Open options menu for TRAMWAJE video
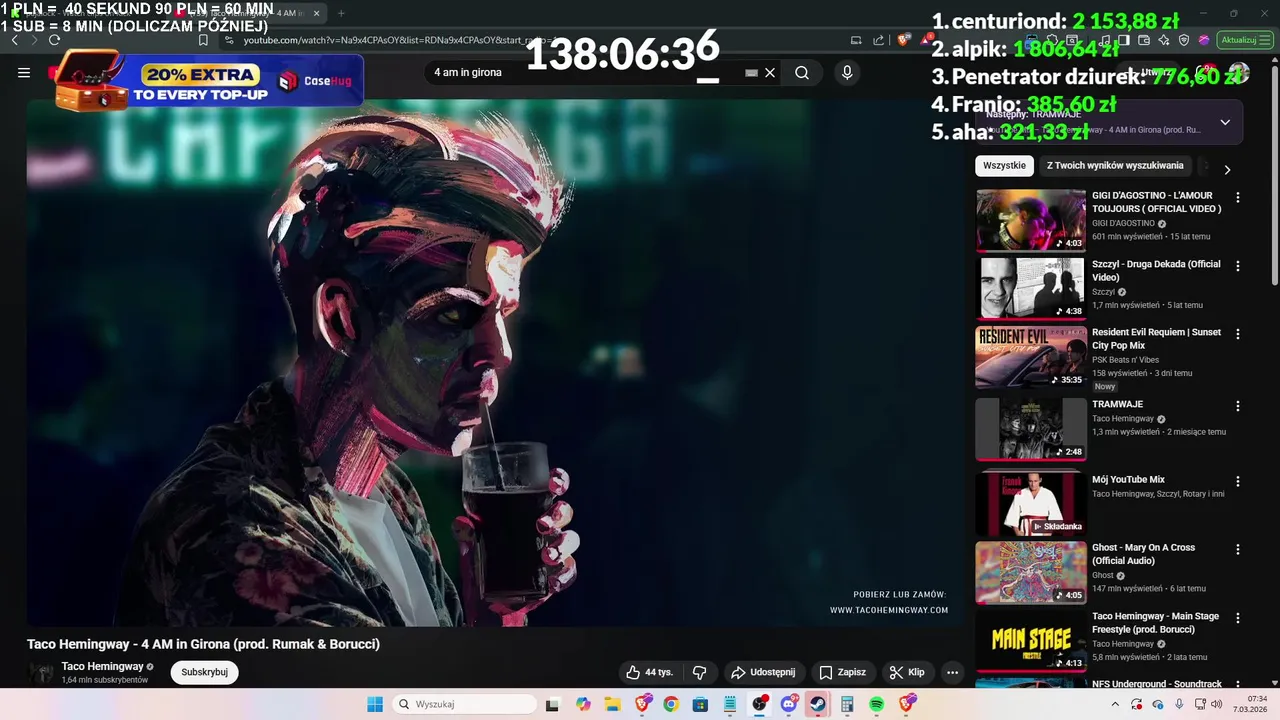The image size is (1280, 720). click(x=1238, y=406)
